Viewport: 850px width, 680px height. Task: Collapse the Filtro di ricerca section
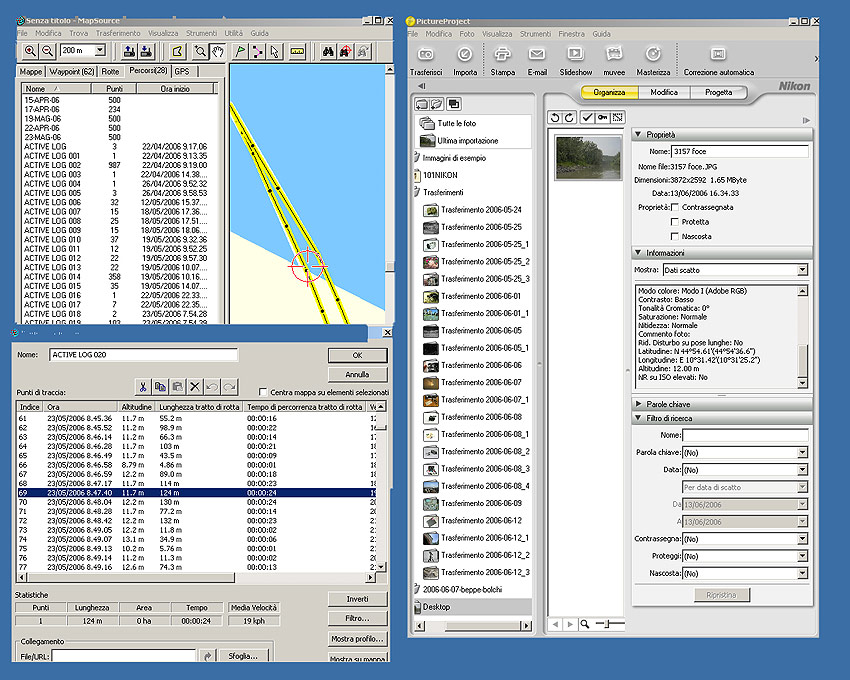pyautogui.click(x=639, y=418)
